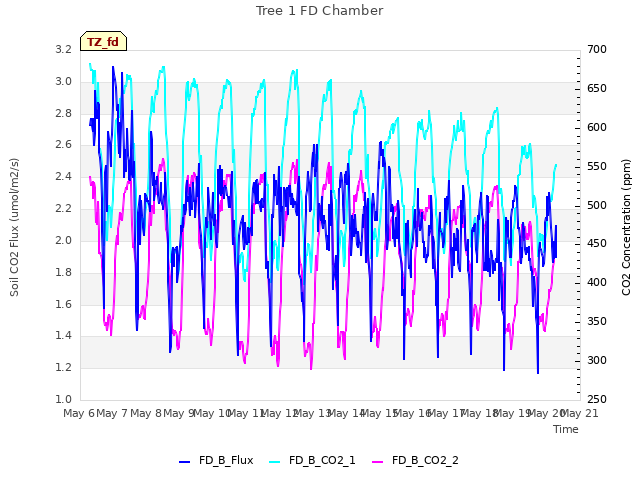Screen dimensions: 640x480
Task: Toggle FD_B_CO2_1 legend entry
Action: click(x=312, y=460)
